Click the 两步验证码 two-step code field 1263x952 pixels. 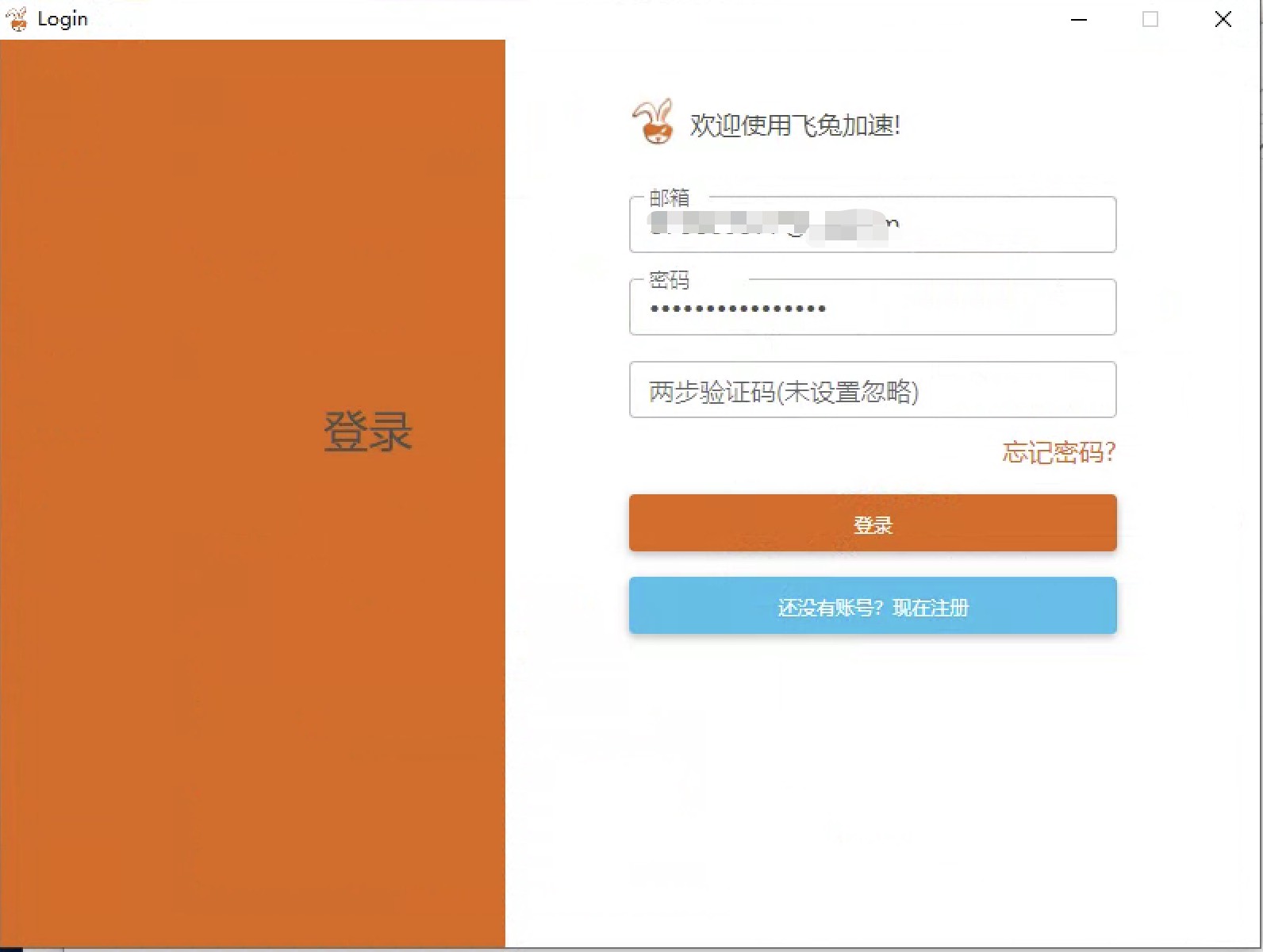click(x=873, y=390)
